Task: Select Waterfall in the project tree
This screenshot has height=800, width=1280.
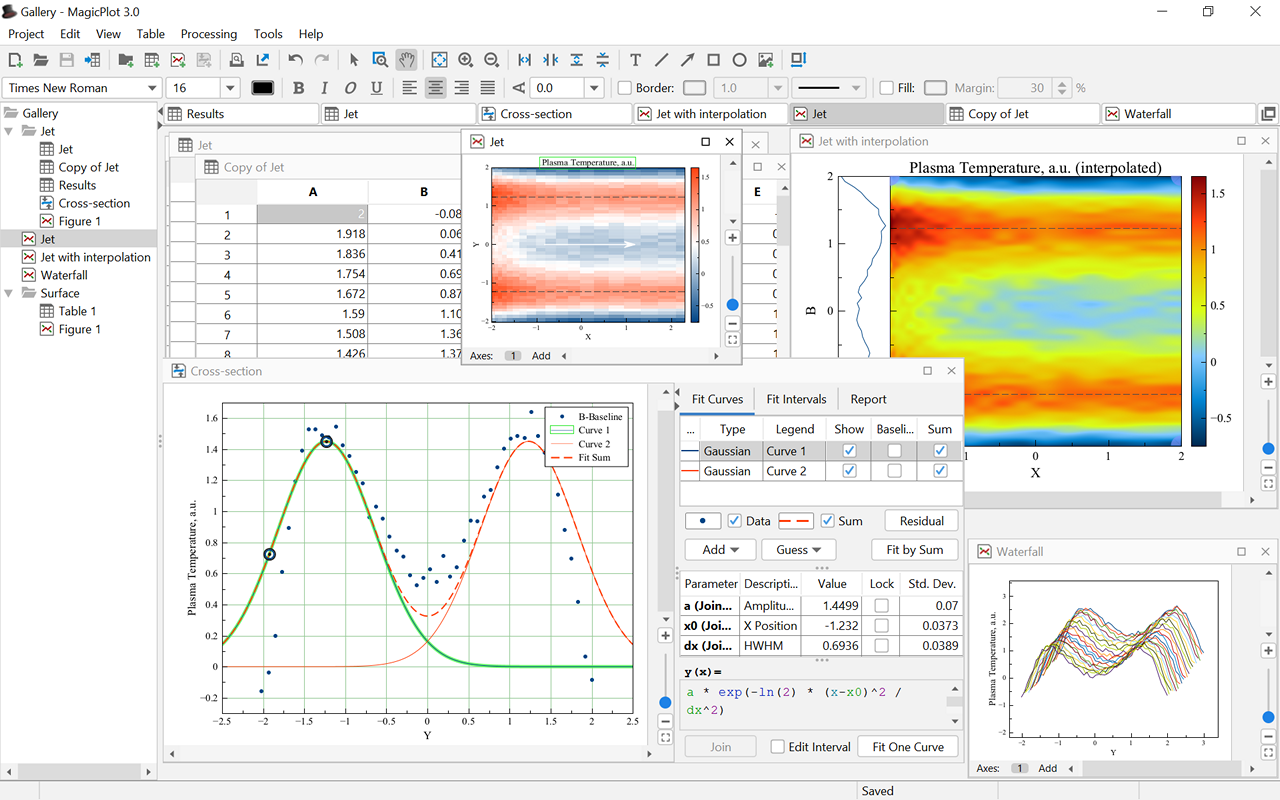Action: pos(64,275)
